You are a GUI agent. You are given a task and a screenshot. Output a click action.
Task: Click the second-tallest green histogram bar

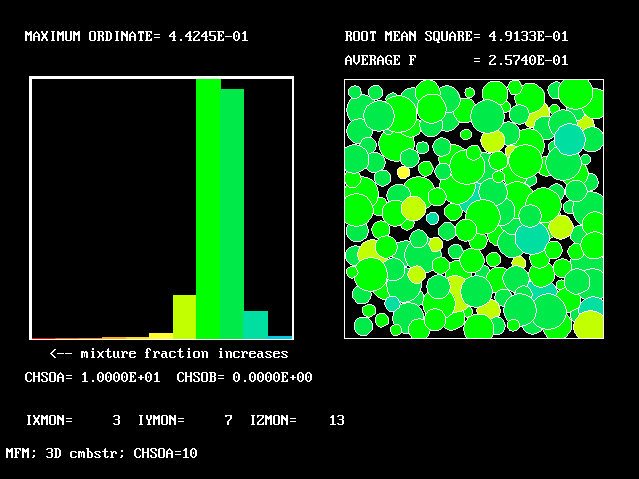coord(232,214)
